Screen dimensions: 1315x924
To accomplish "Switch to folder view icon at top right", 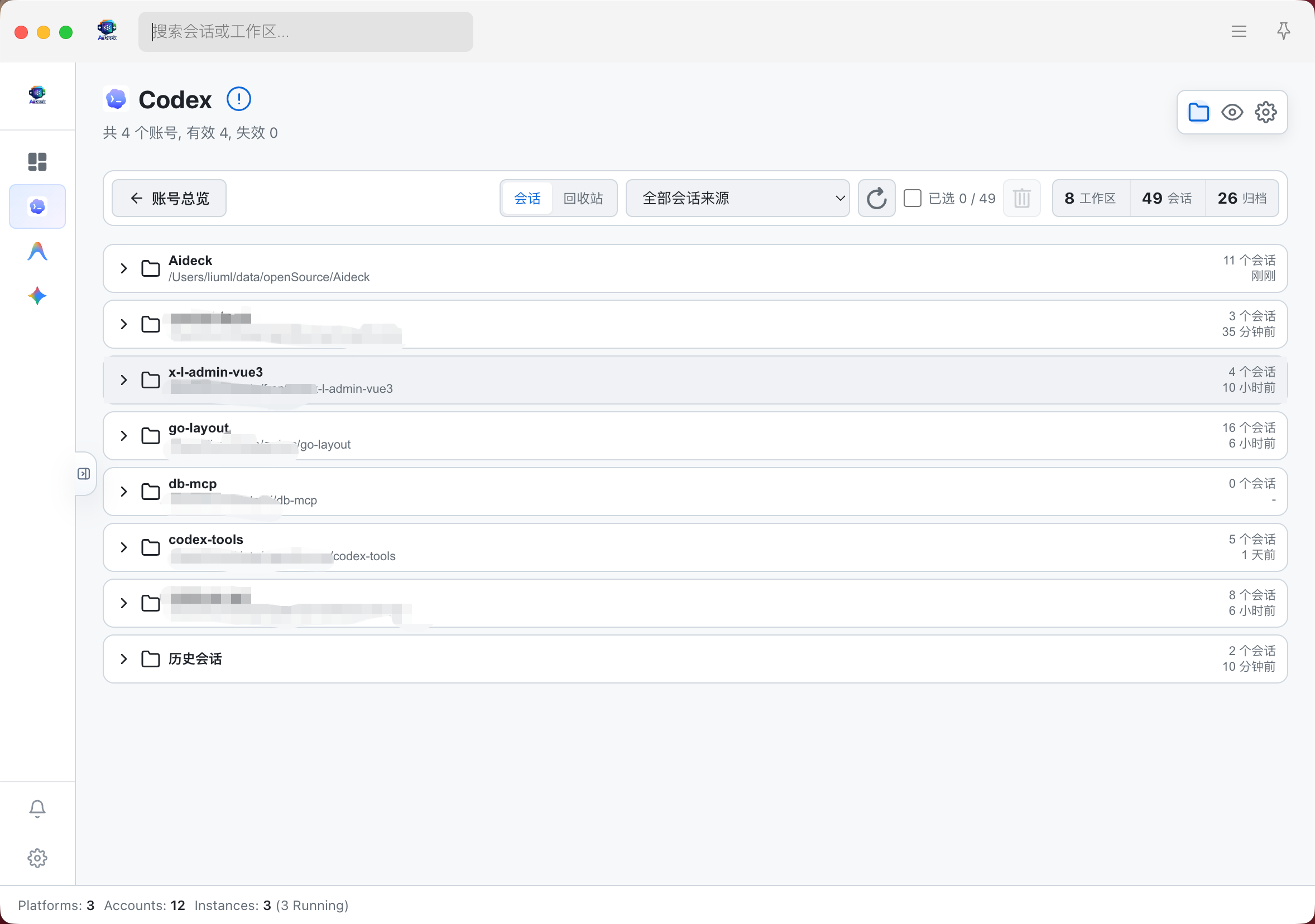I will (x=1199, y=112).
